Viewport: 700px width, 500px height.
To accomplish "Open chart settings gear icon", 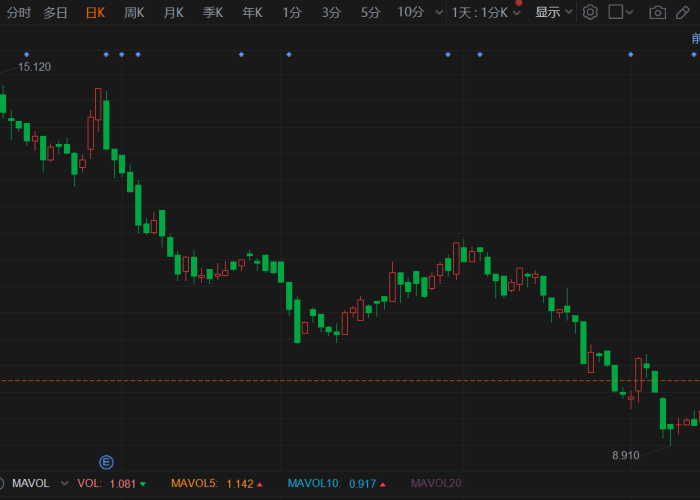I will (590, 12).
